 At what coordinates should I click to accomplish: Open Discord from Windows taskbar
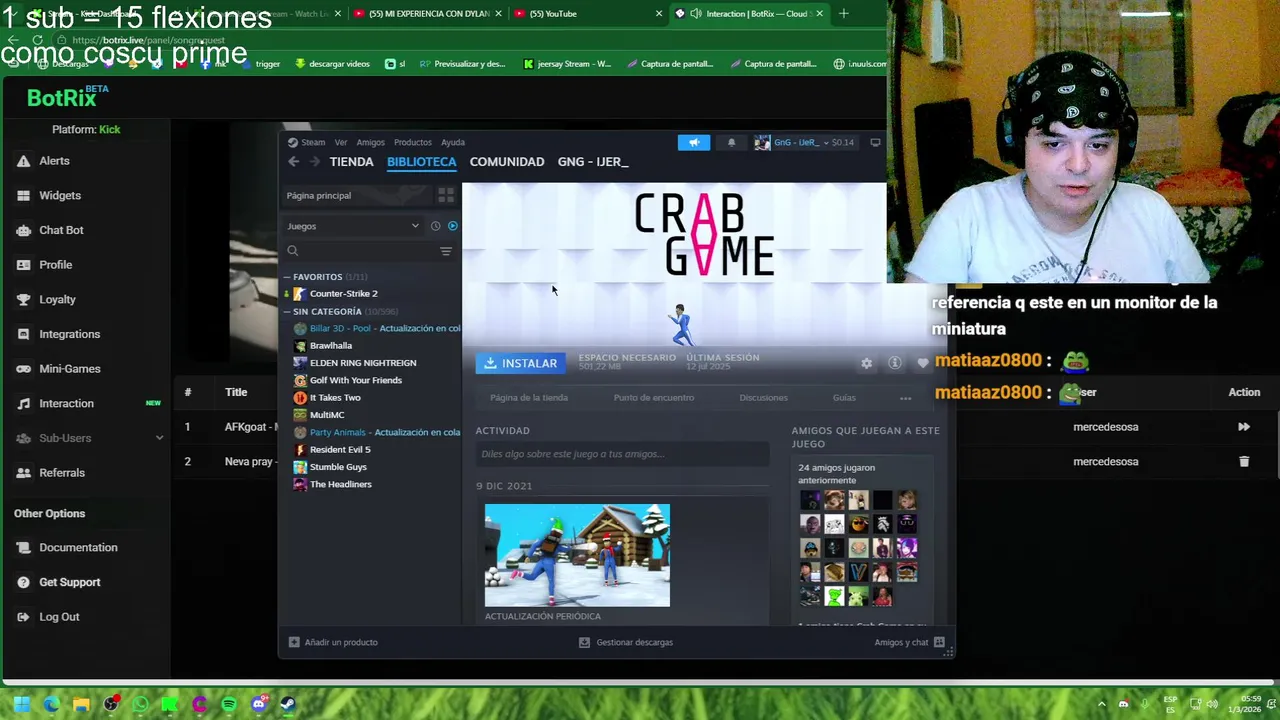pyautogui.click(x=259, y=704)
